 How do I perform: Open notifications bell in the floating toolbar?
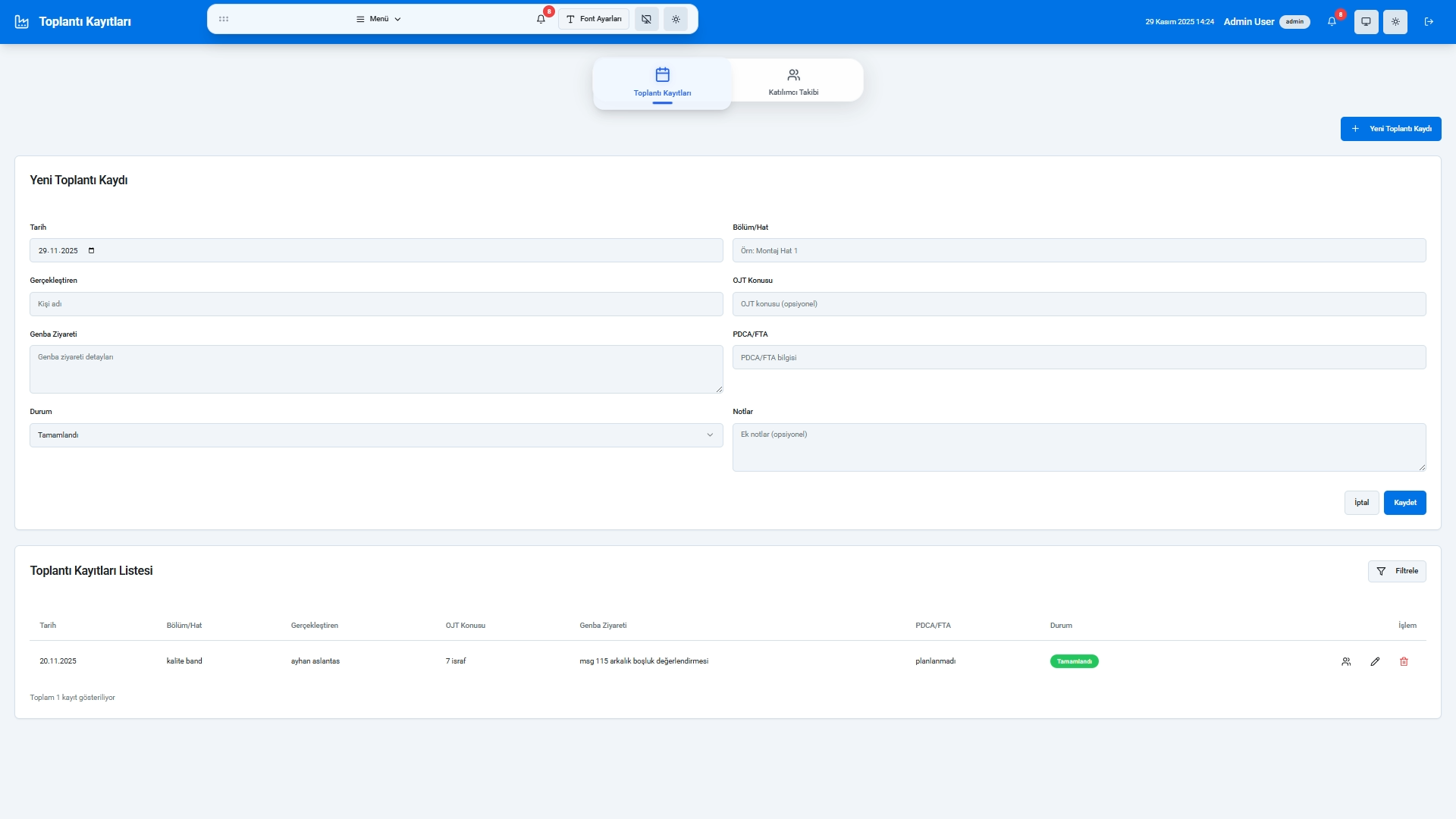point(541,19)
